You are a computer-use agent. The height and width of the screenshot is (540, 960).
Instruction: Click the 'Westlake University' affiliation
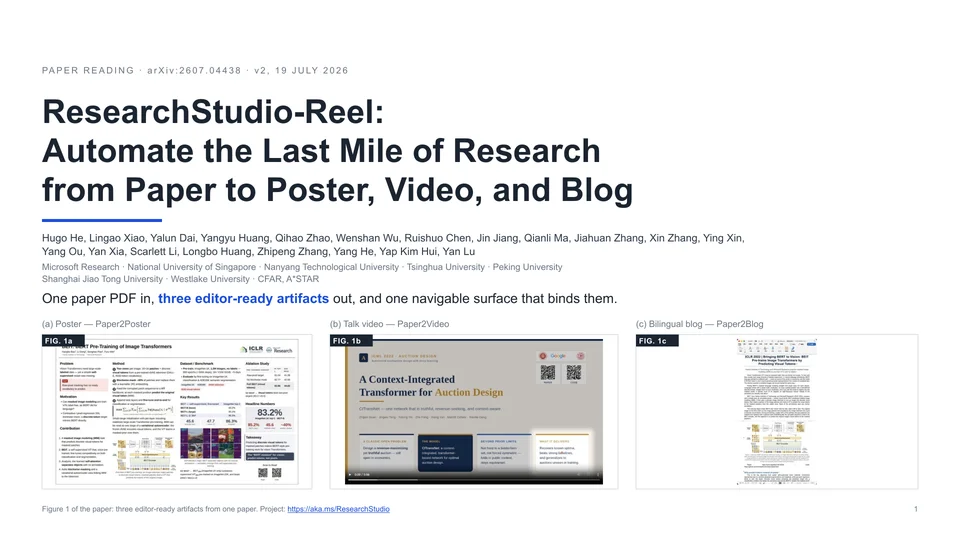(x=210, y=279)
